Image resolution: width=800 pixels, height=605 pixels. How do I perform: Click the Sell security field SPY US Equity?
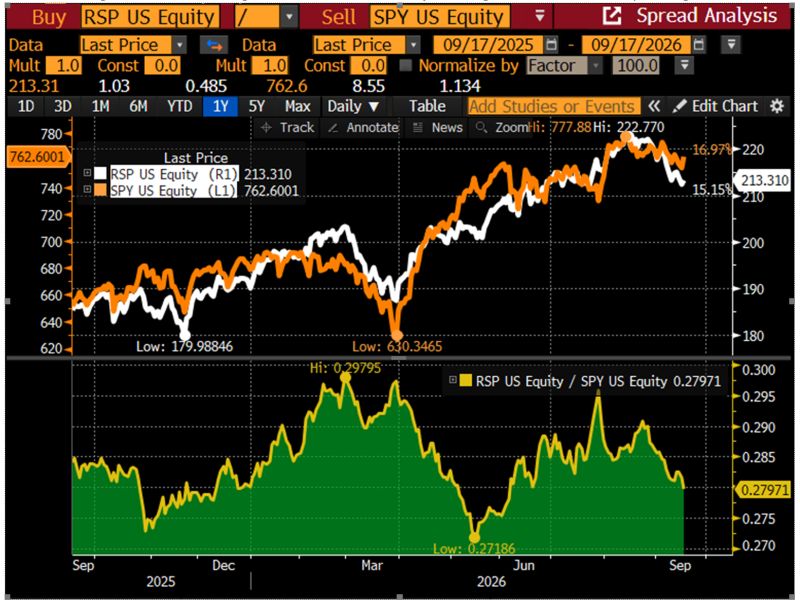tap(440, 17)
